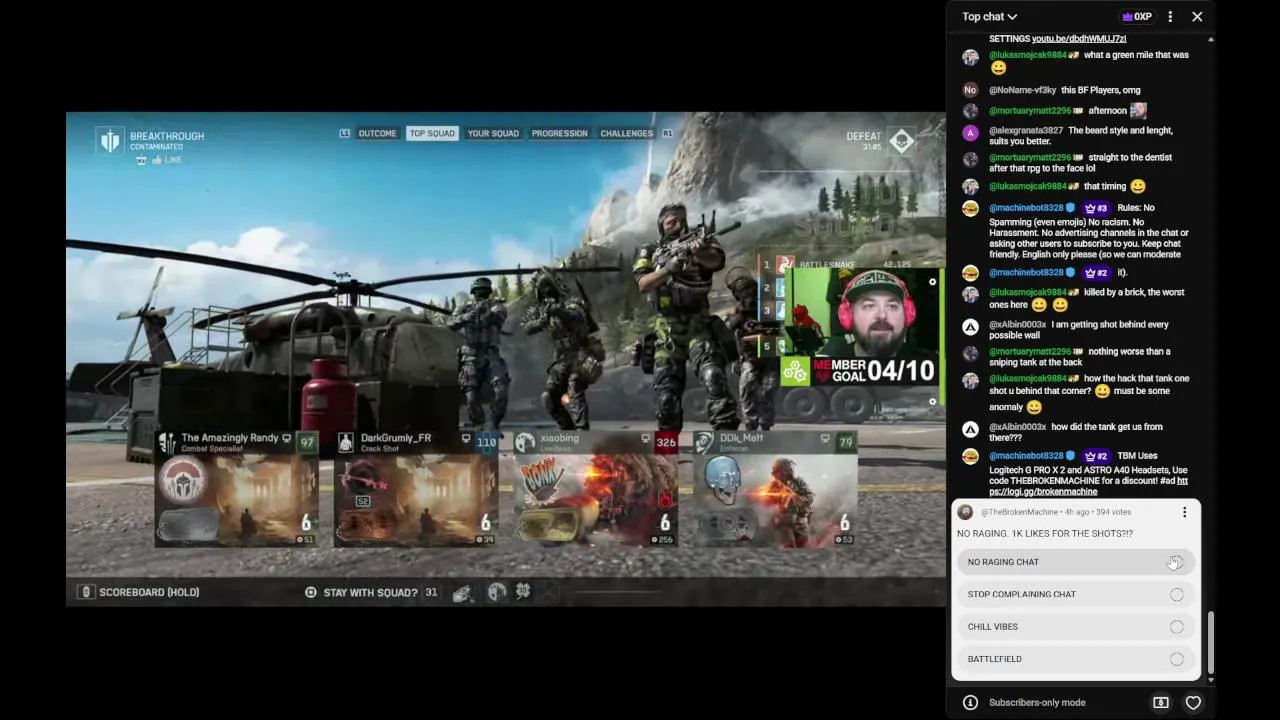Open the logi.gg/brokenmachine link
The image size is (1280, 720).
coord(1088,486)
